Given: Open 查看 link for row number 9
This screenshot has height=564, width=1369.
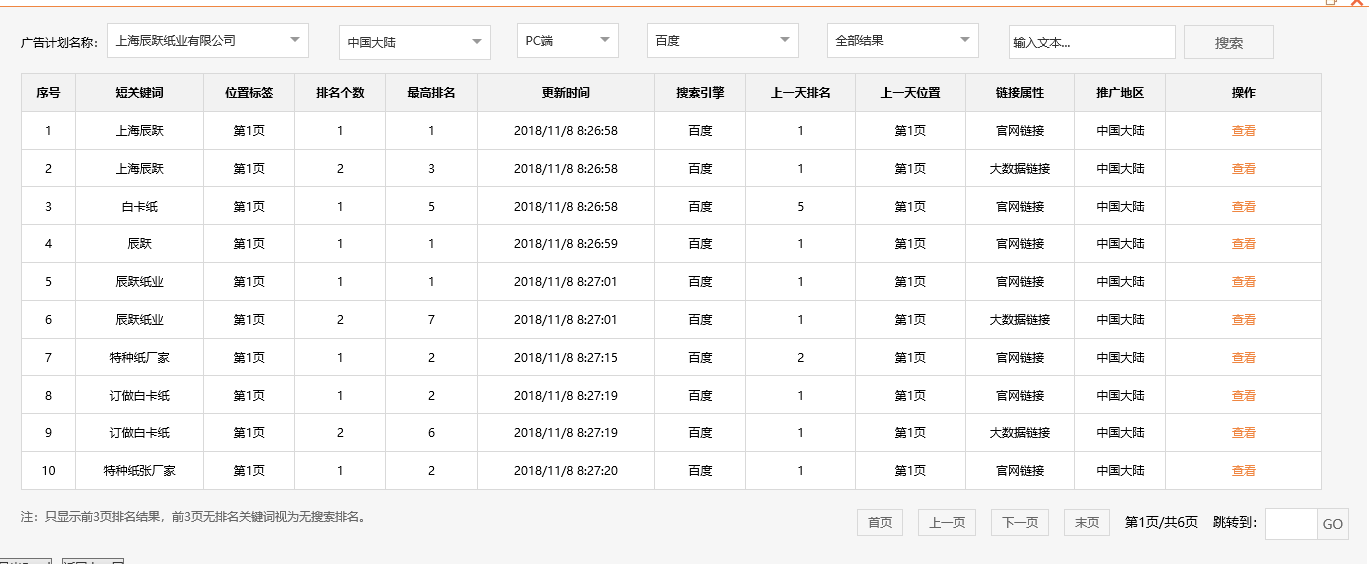Looking at the screenshot, I should [x=1243, y=432].
